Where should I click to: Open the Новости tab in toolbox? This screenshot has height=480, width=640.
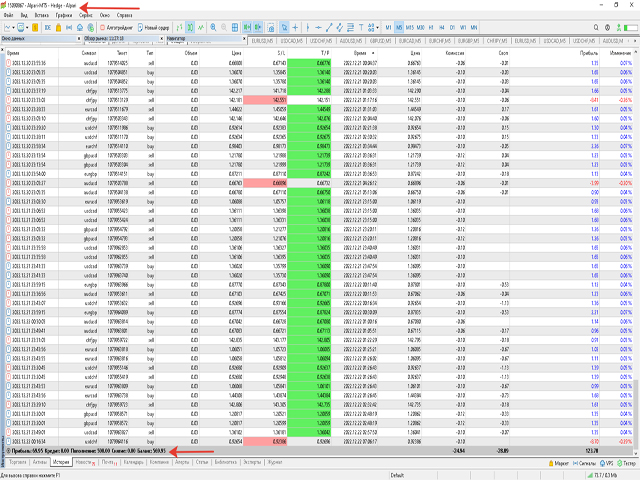coord(85,462)
